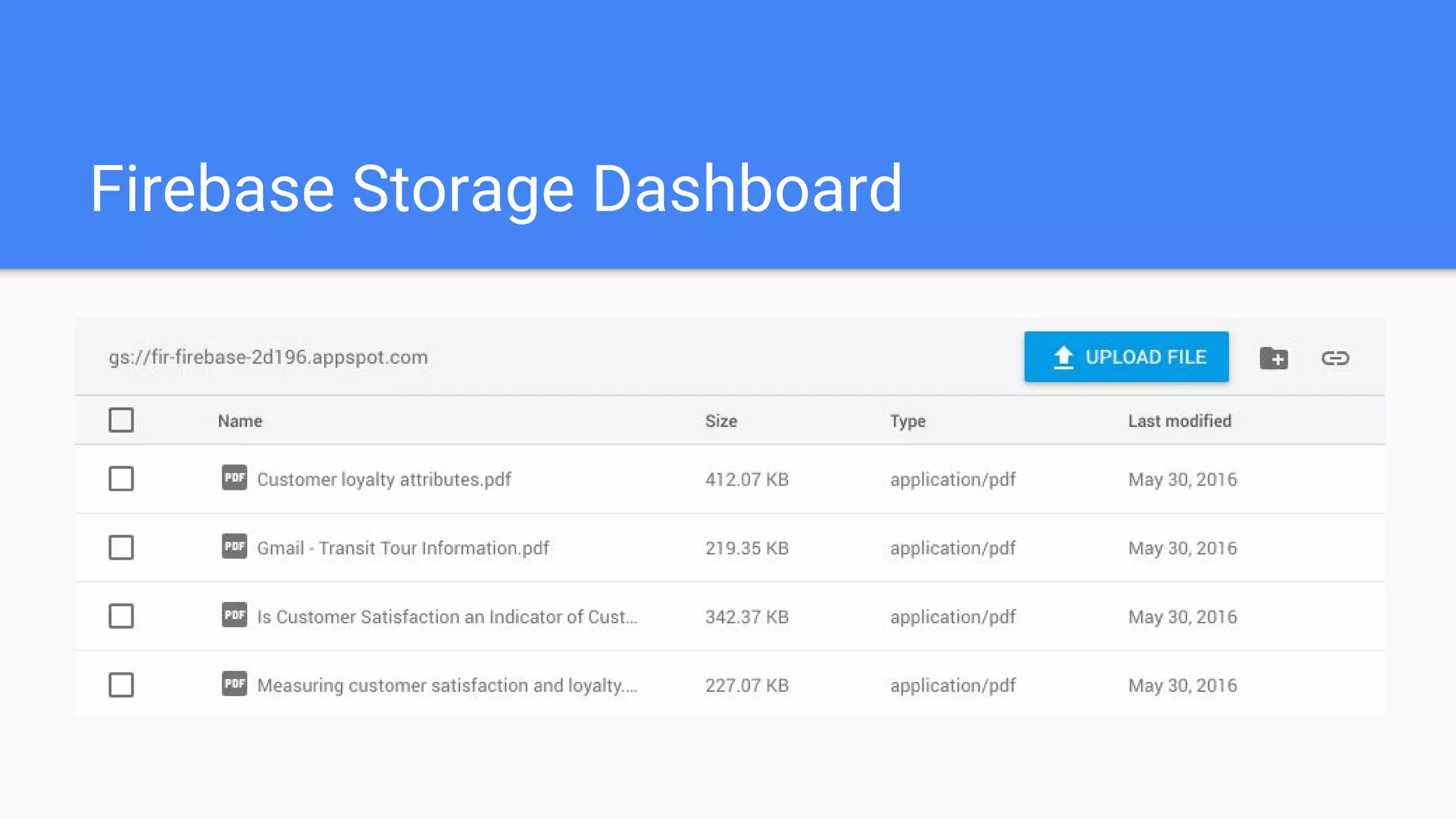
Task: Click the 227.07 KB size cell
Action: (x=746, y=685)
